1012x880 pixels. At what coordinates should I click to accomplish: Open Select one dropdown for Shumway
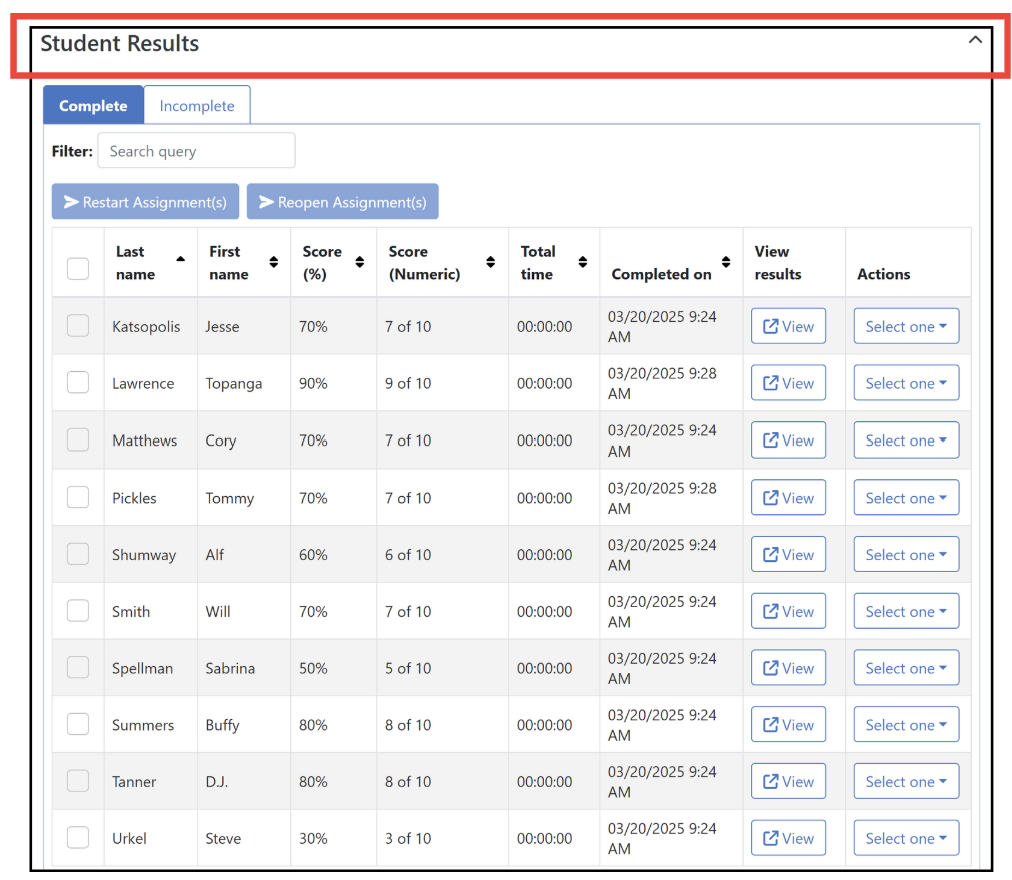coord(906,555)
